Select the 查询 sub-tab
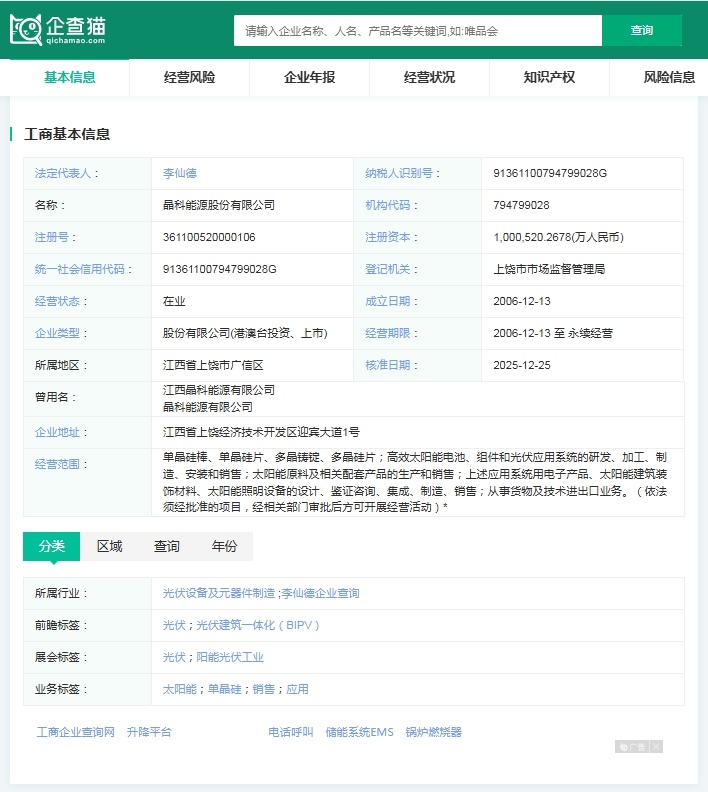Screen dimensions: 708x792 click(x=167, y=546)
